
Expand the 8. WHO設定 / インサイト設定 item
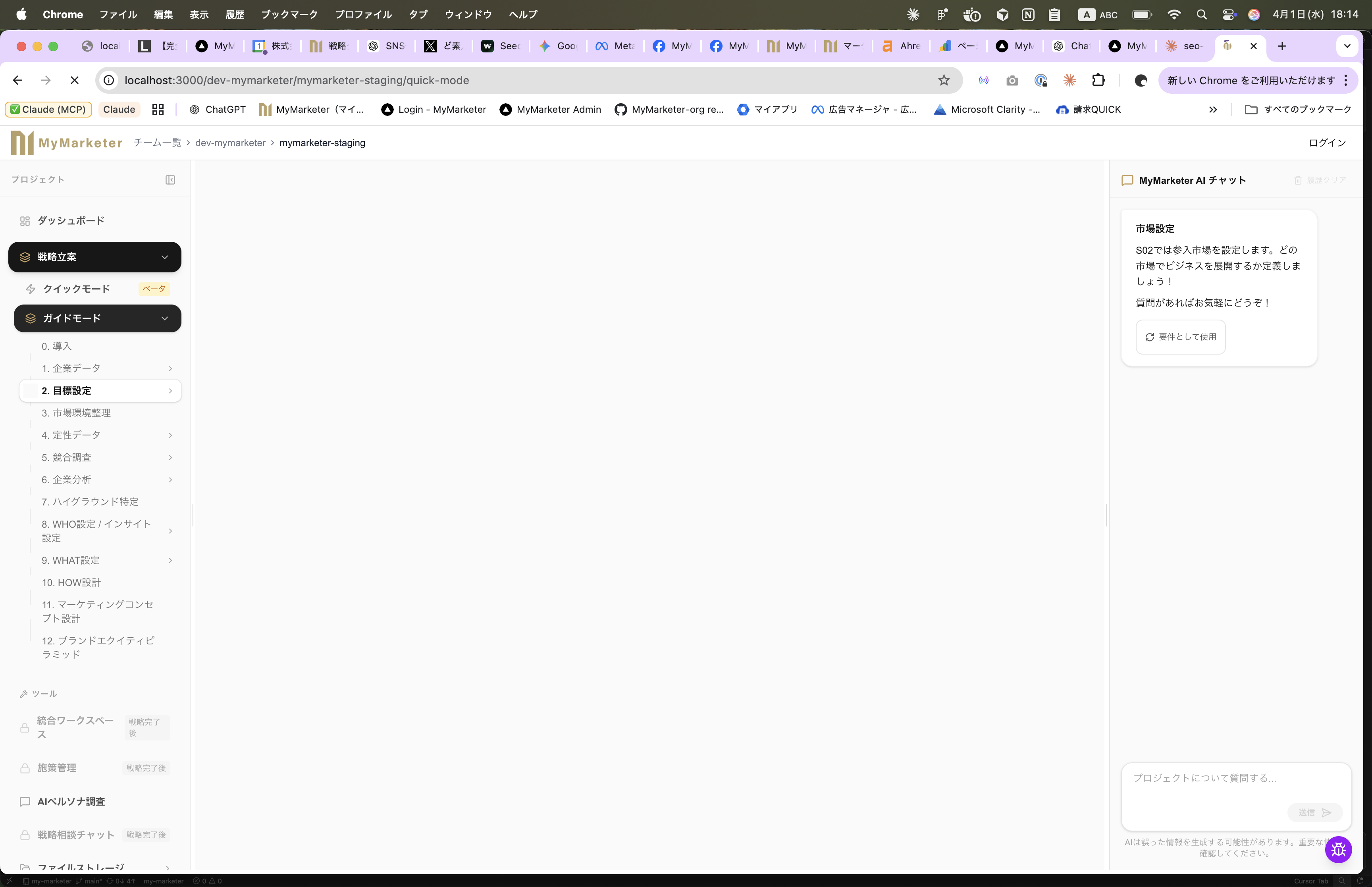(170, 531)
